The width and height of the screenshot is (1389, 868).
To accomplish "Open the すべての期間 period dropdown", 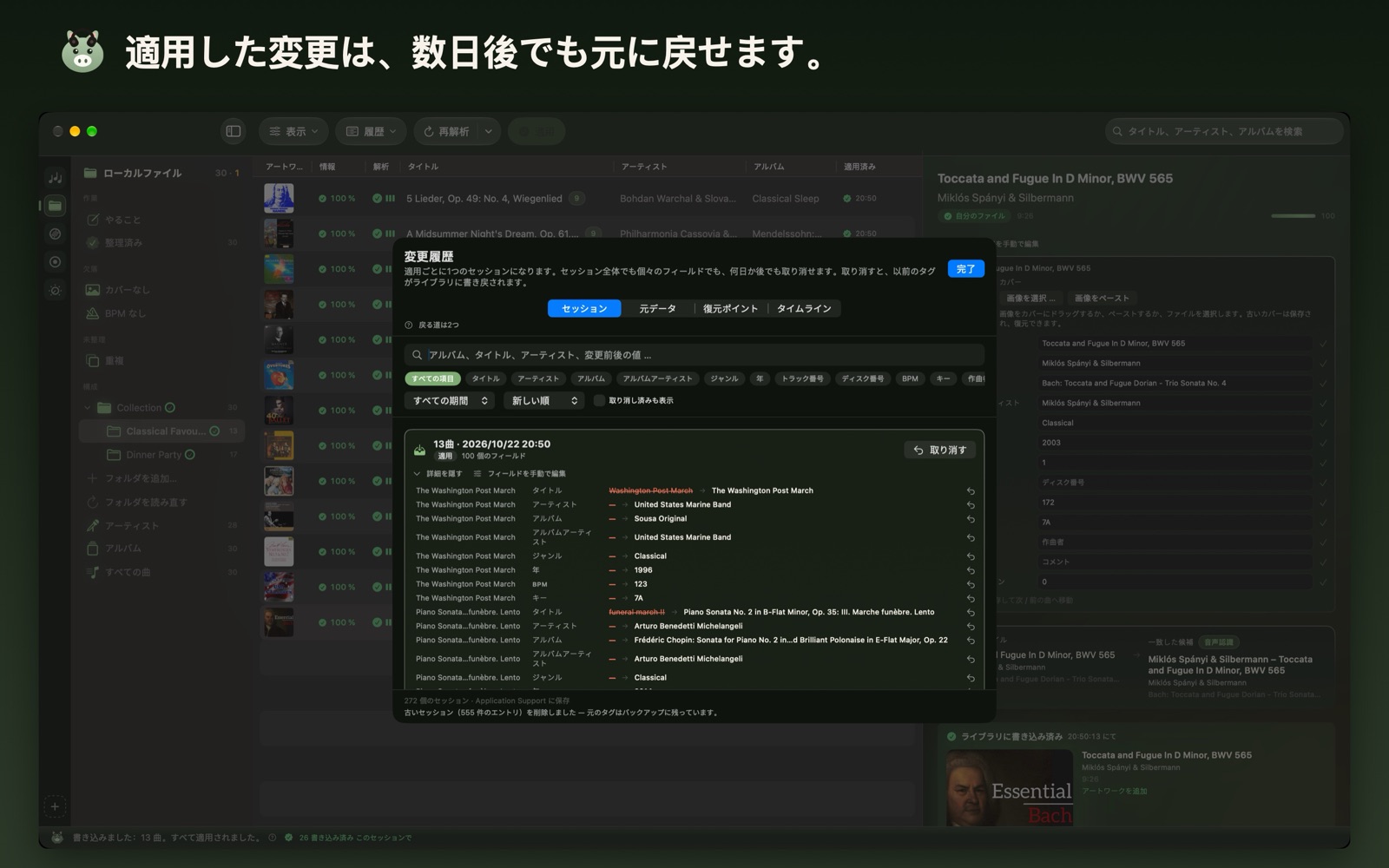I will [451, 400].
